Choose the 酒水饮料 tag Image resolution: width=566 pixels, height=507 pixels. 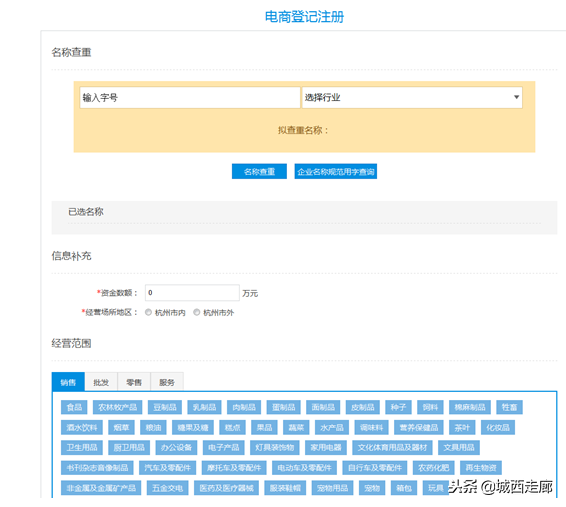point(82,428)
